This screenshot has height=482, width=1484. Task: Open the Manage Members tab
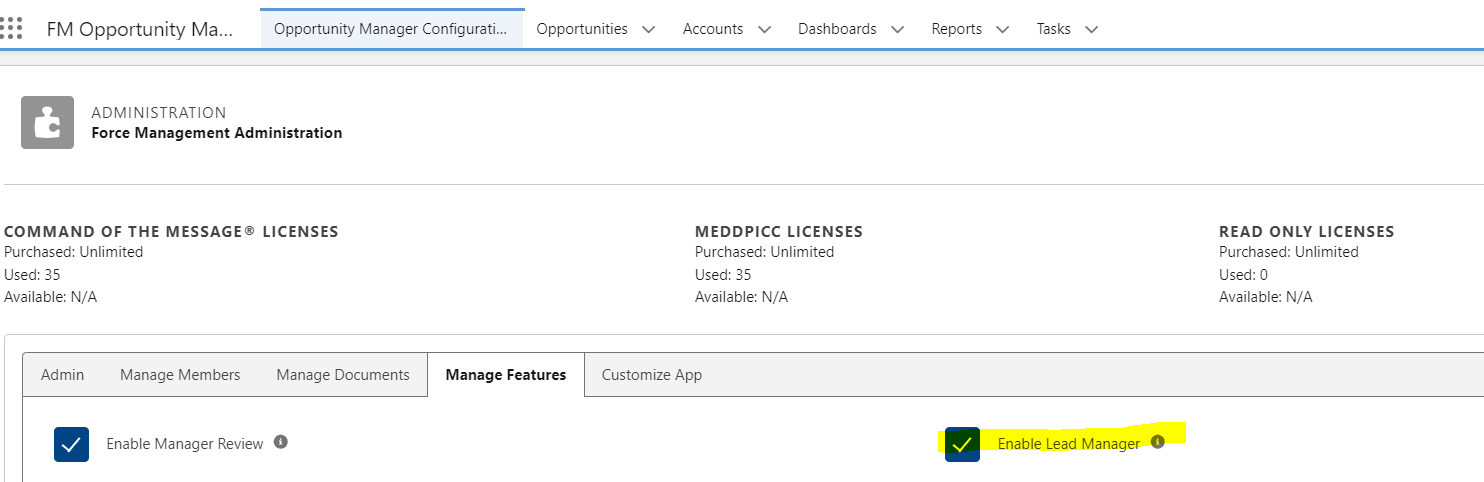pyautogui.click(x=180, y=375)
